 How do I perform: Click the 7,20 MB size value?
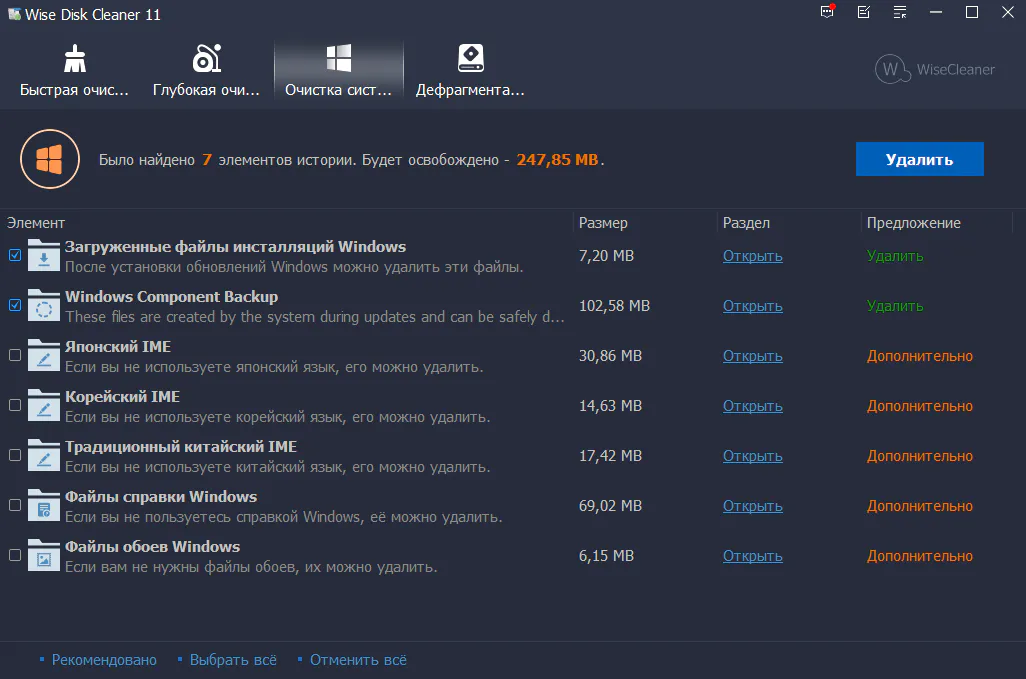[x=607, y=256]
